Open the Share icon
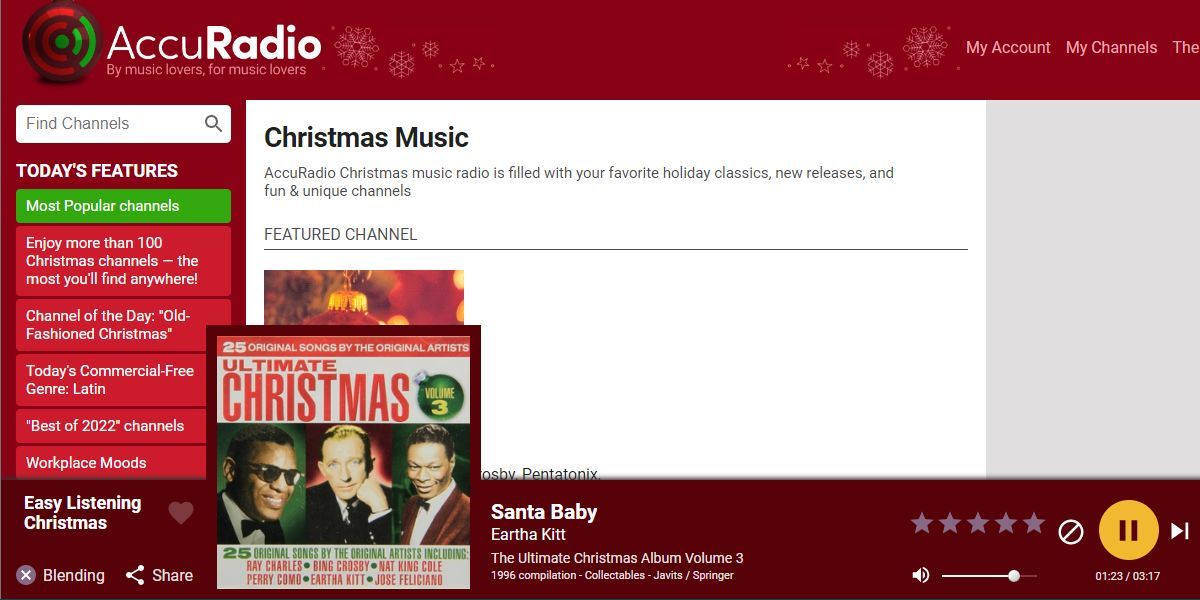 tap(135, 575)
